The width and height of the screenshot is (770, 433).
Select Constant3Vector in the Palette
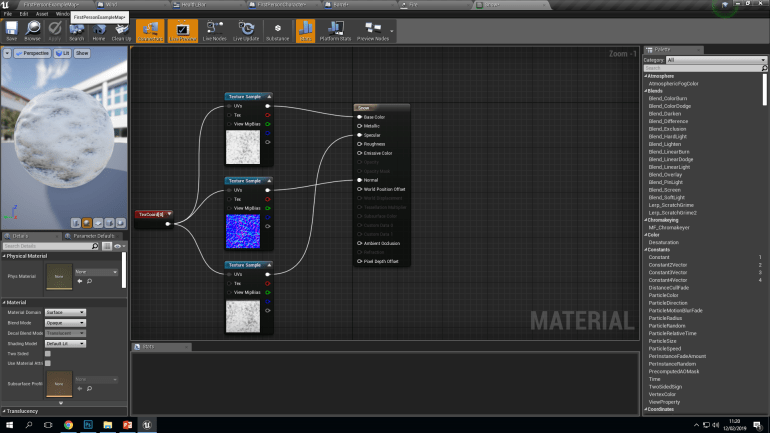(x=667, y=272)
